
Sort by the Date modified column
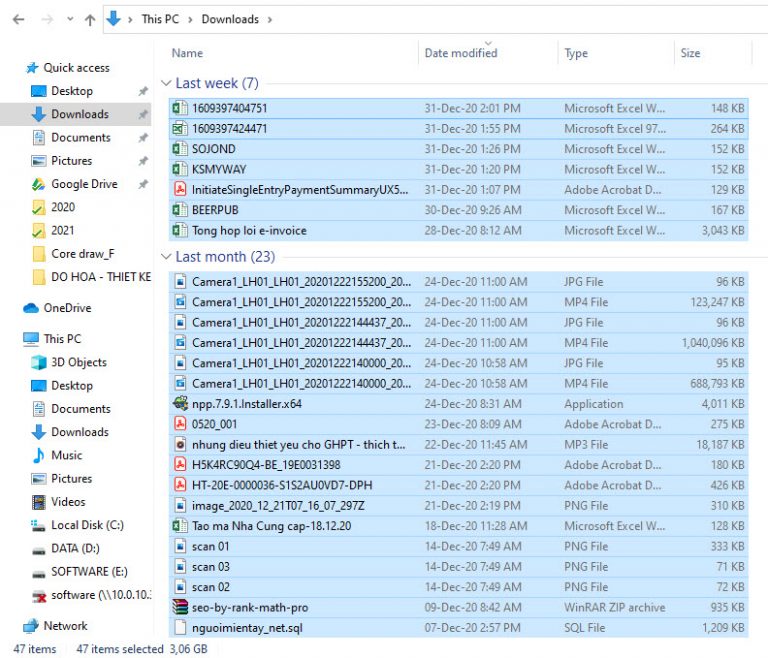[x=460, y=53]
